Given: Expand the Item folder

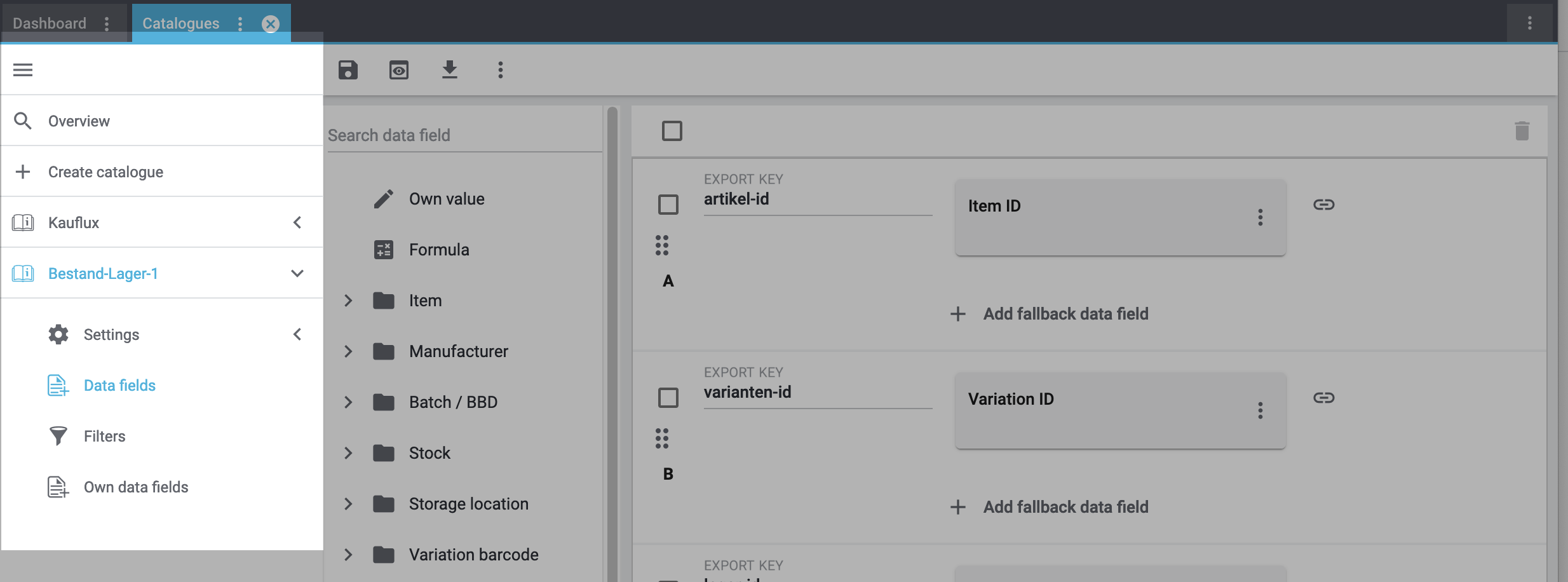Looking at the screenshot, I should click(x=348, y=301).
